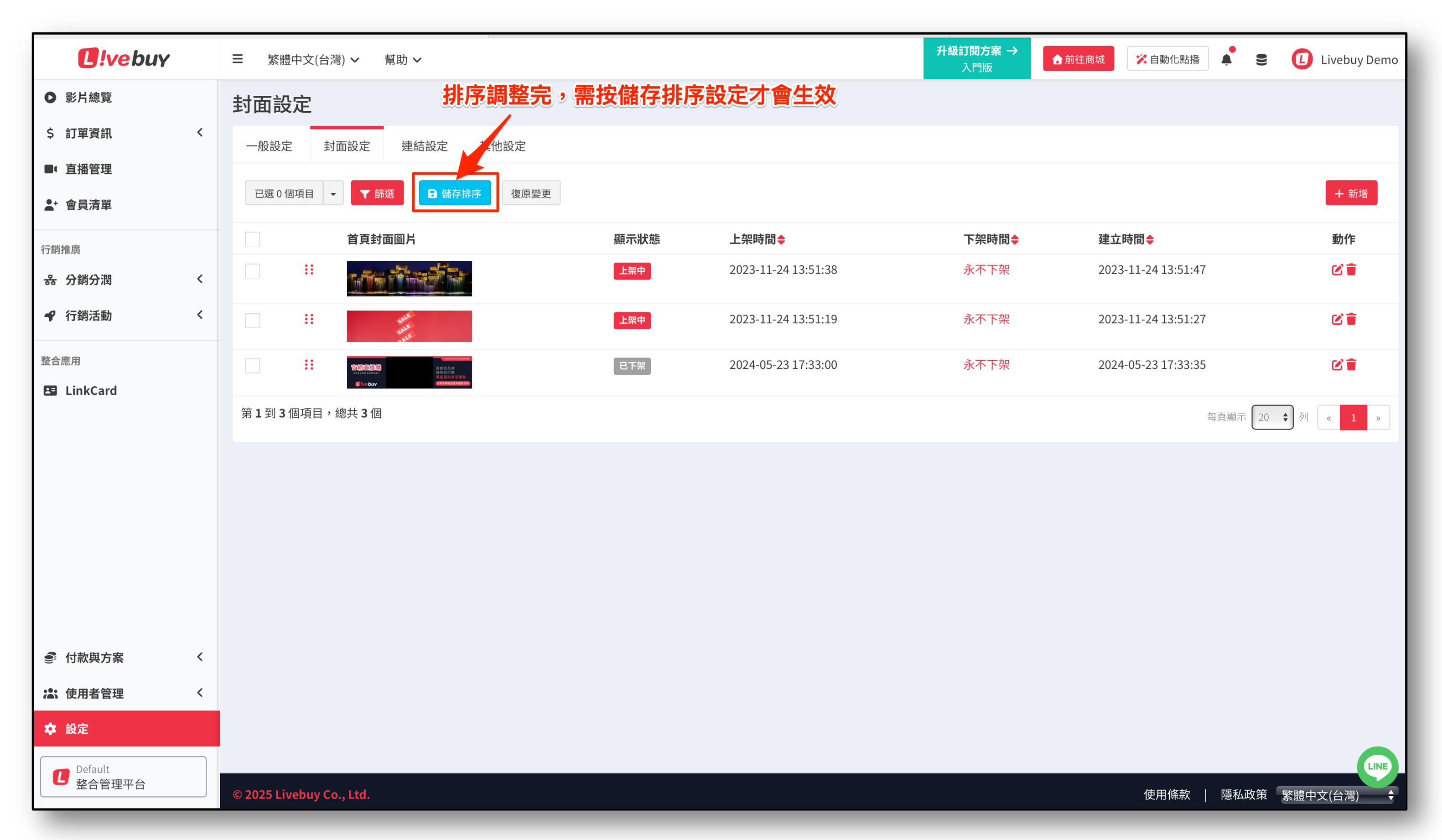Screen dimensions: 1442x840
Task: Click the Livebuy logo
Action: click(124, 58)
